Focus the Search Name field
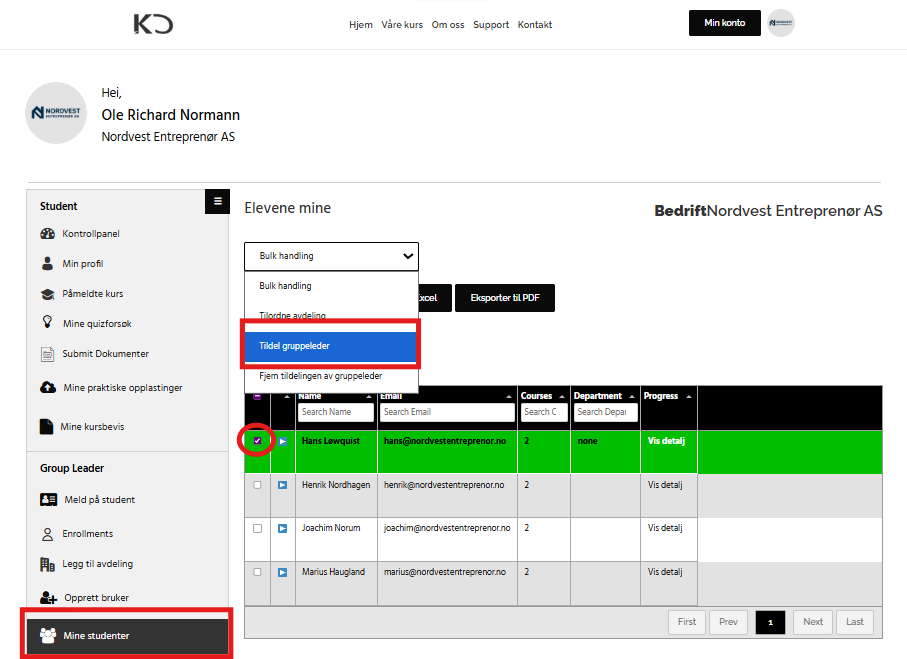Screen dimensions: 907x659 pyautogui.click(x=336, y=412)
